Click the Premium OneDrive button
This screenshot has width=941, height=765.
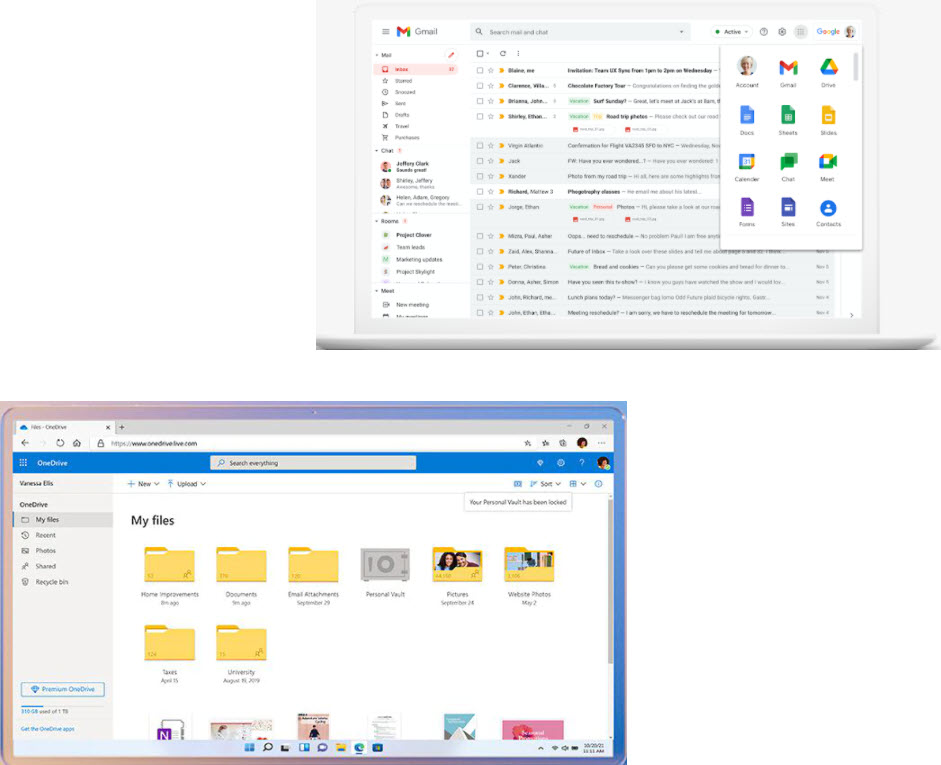tap(63, 689)
